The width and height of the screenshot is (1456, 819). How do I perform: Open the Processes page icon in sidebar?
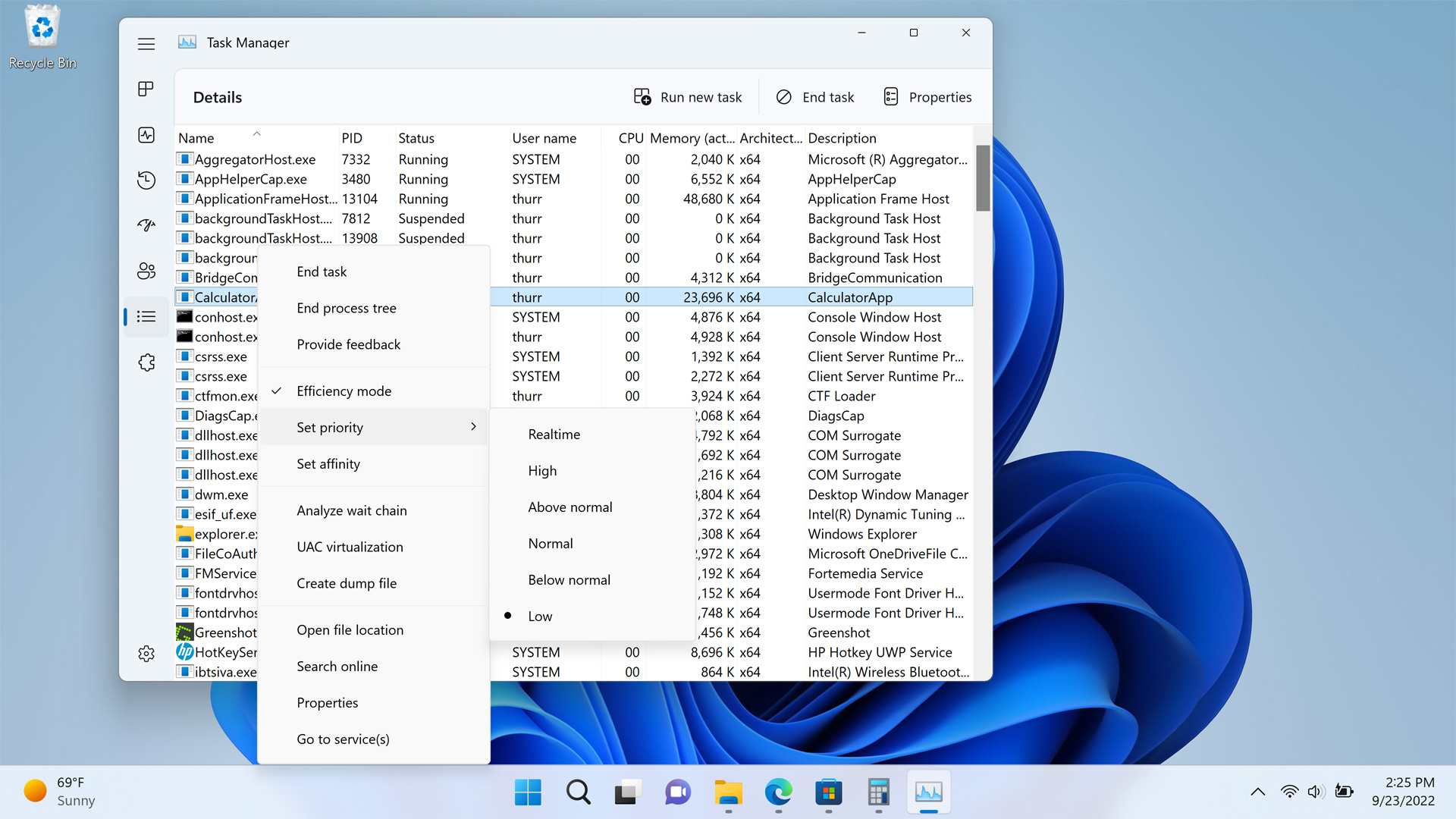tap(146, 89)
